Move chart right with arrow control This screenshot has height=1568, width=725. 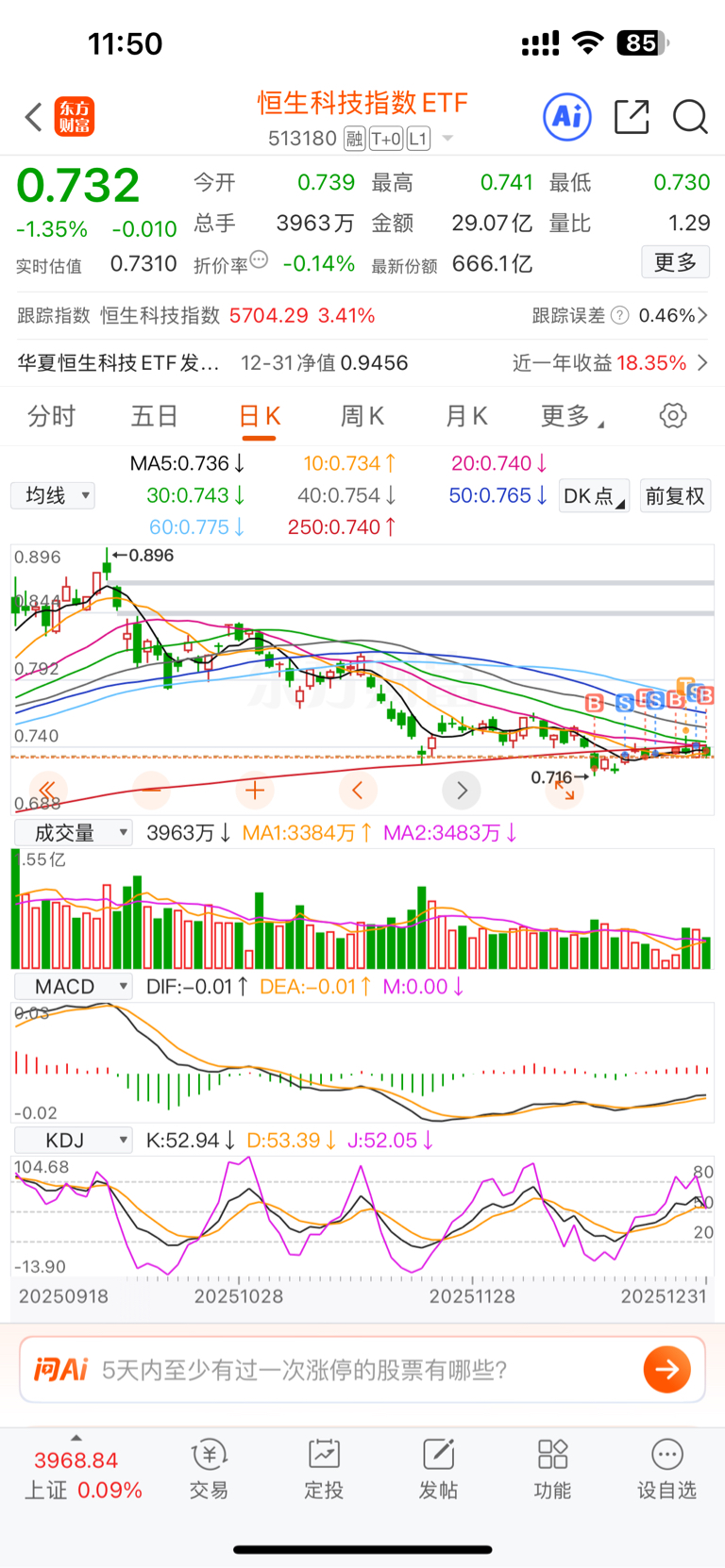(x=462, y=790)
